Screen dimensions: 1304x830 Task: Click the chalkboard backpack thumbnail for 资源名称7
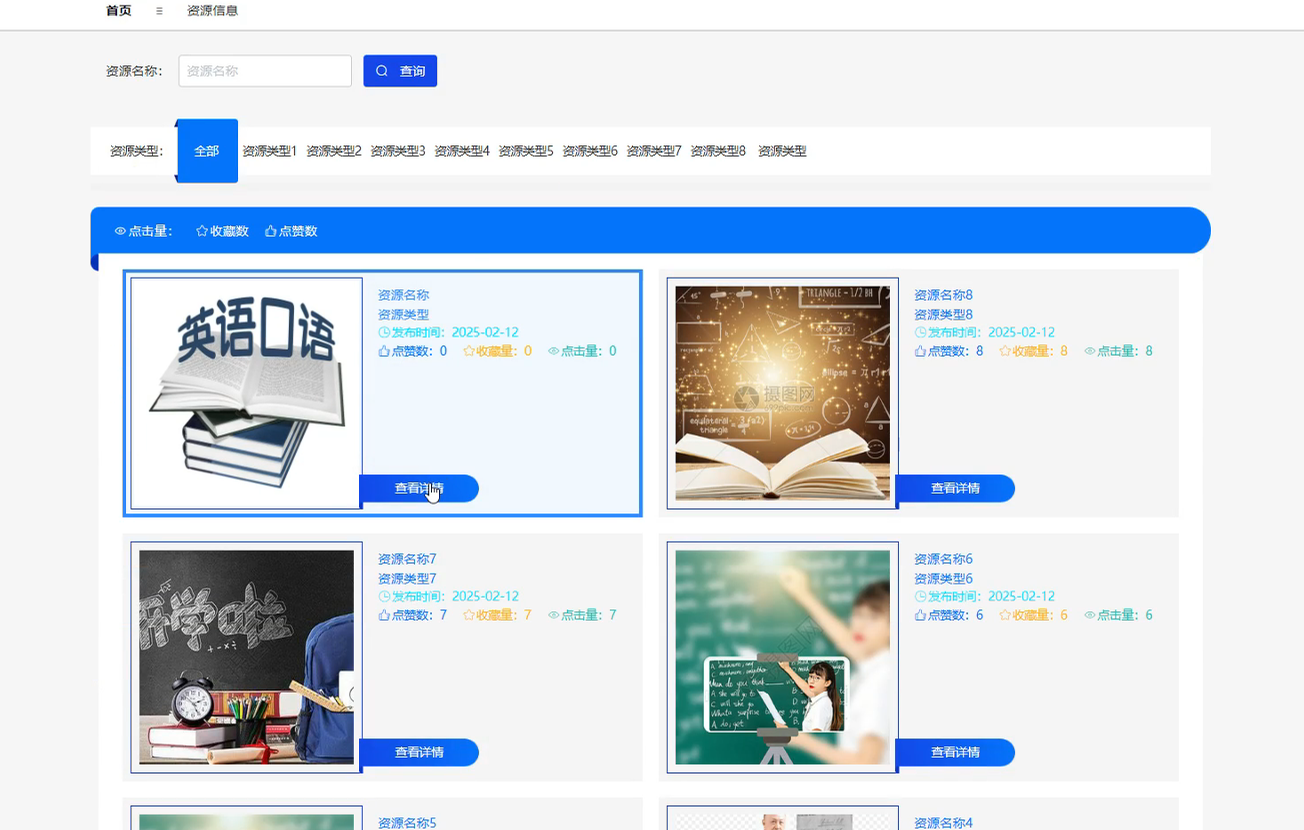click(247, 658)
